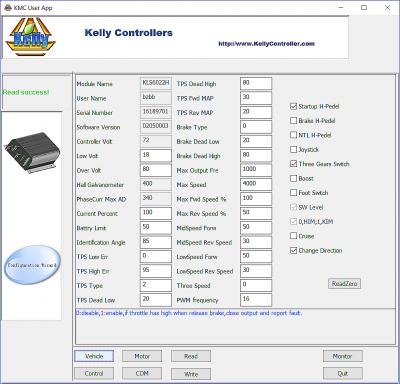
Task: Uncheck the Startup H-Pedel checkbox
Action: (293, 106)
